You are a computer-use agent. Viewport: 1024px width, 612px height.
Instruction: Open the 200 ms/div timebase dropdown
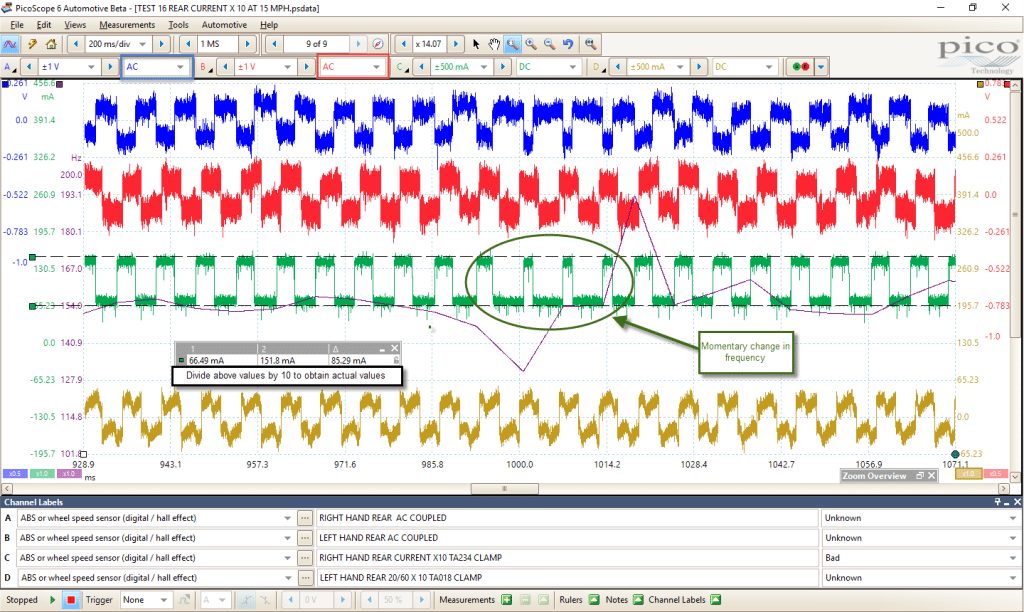pos(118,44)
